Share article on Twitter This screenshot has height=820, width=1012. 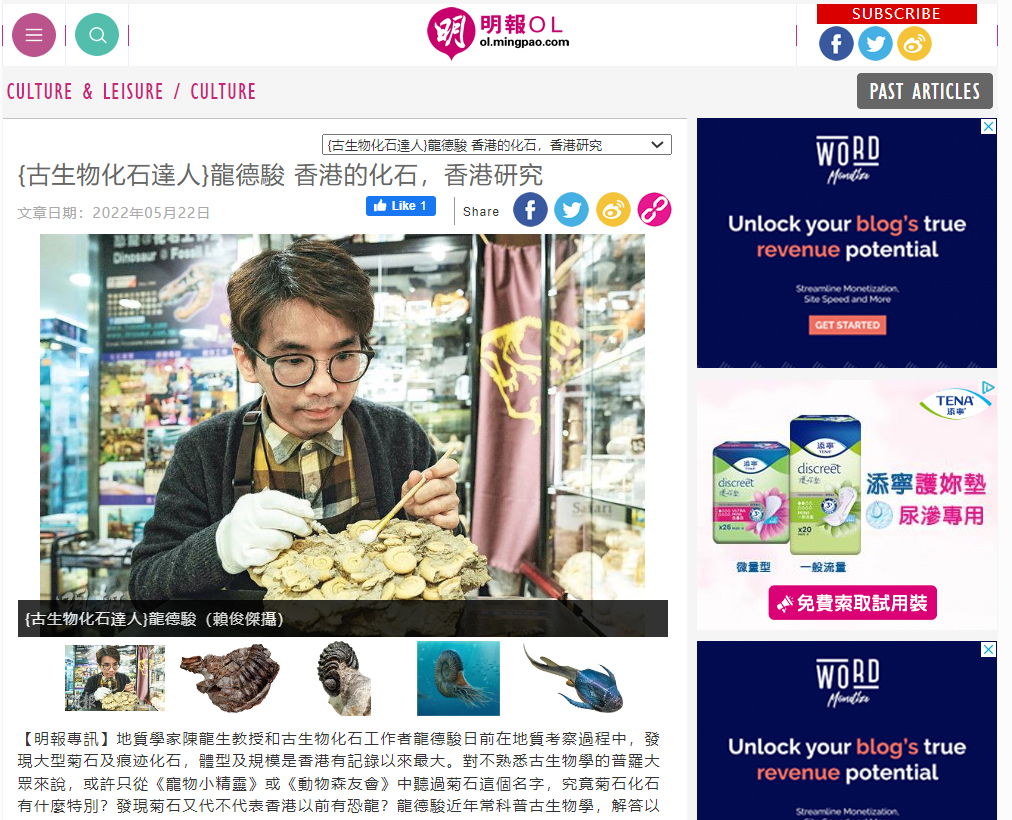pyautogui.click(x=571, y=210)
